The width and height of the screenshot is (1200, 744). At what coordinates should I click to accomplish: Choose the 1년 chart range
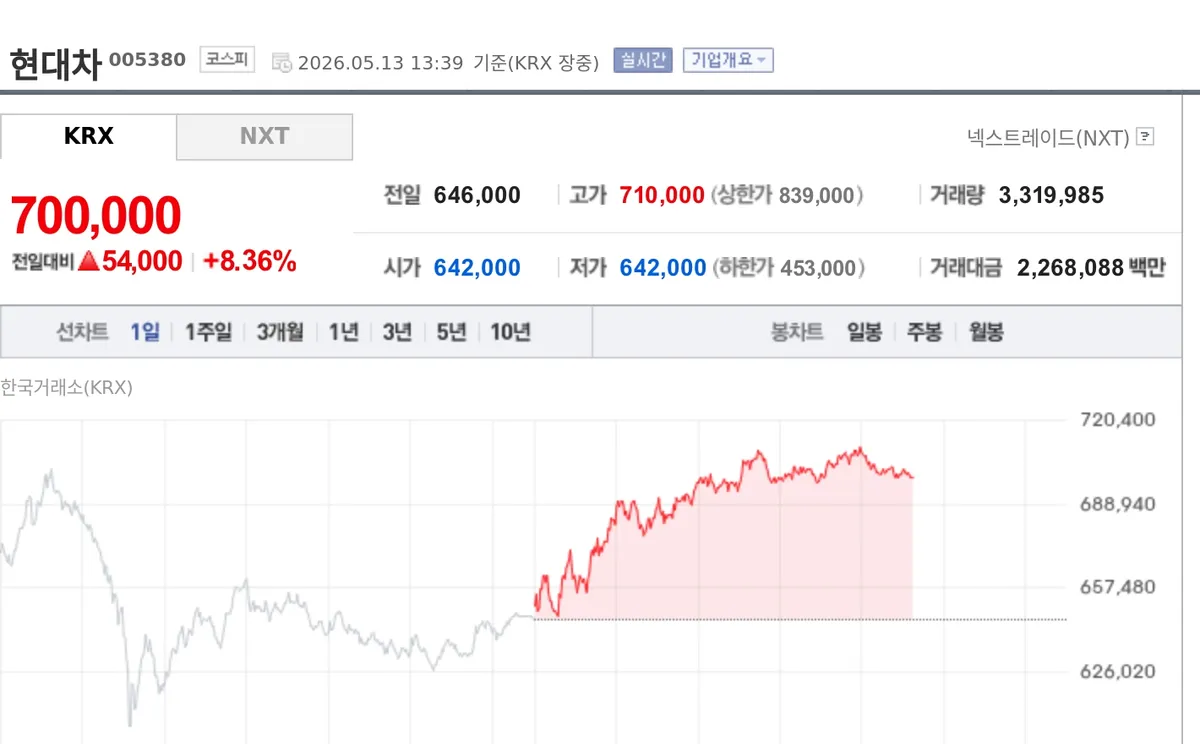343,332
